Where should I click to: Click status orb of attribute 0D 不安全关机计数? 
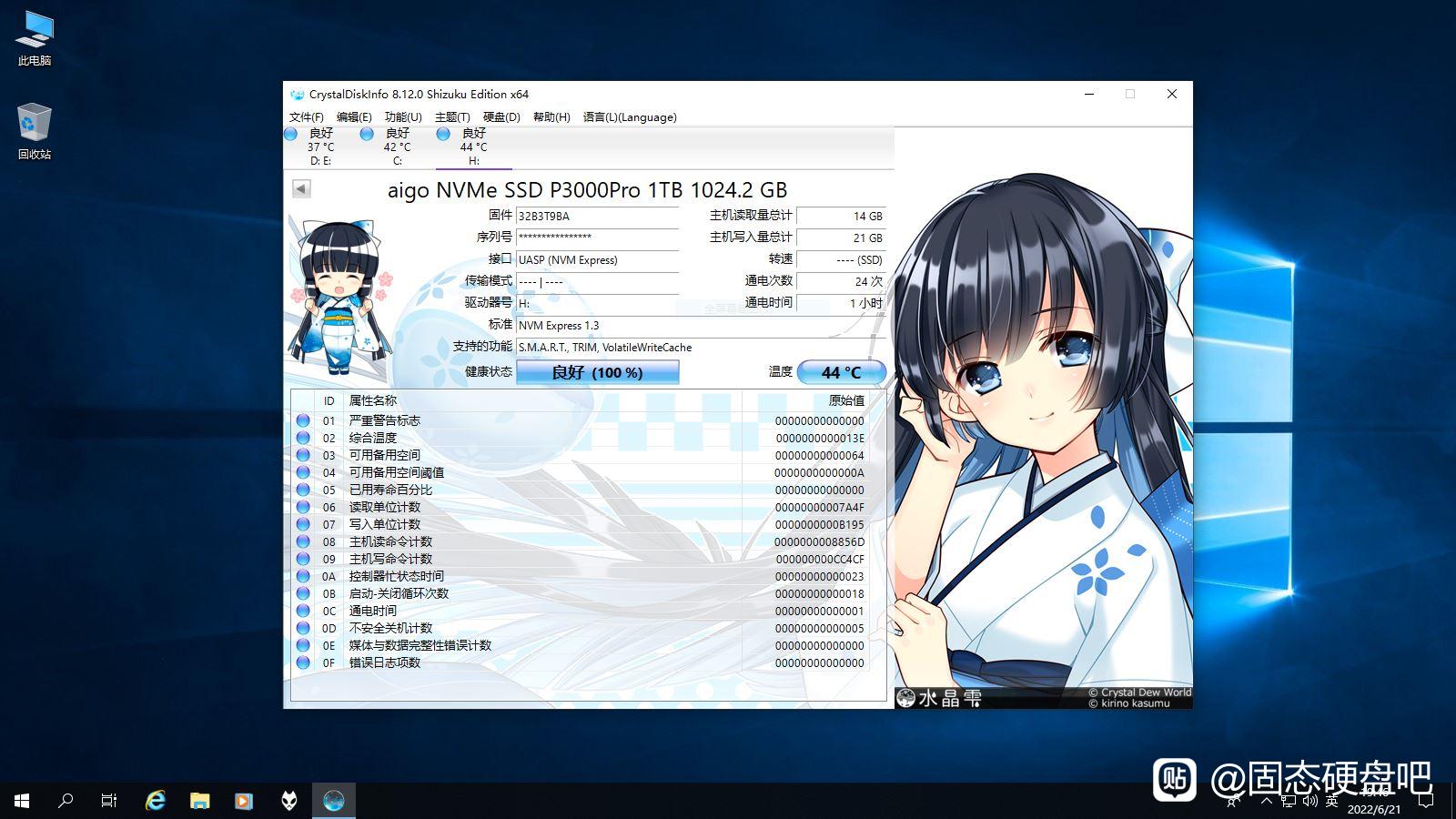pyautogui.click(x=303, y=628)
